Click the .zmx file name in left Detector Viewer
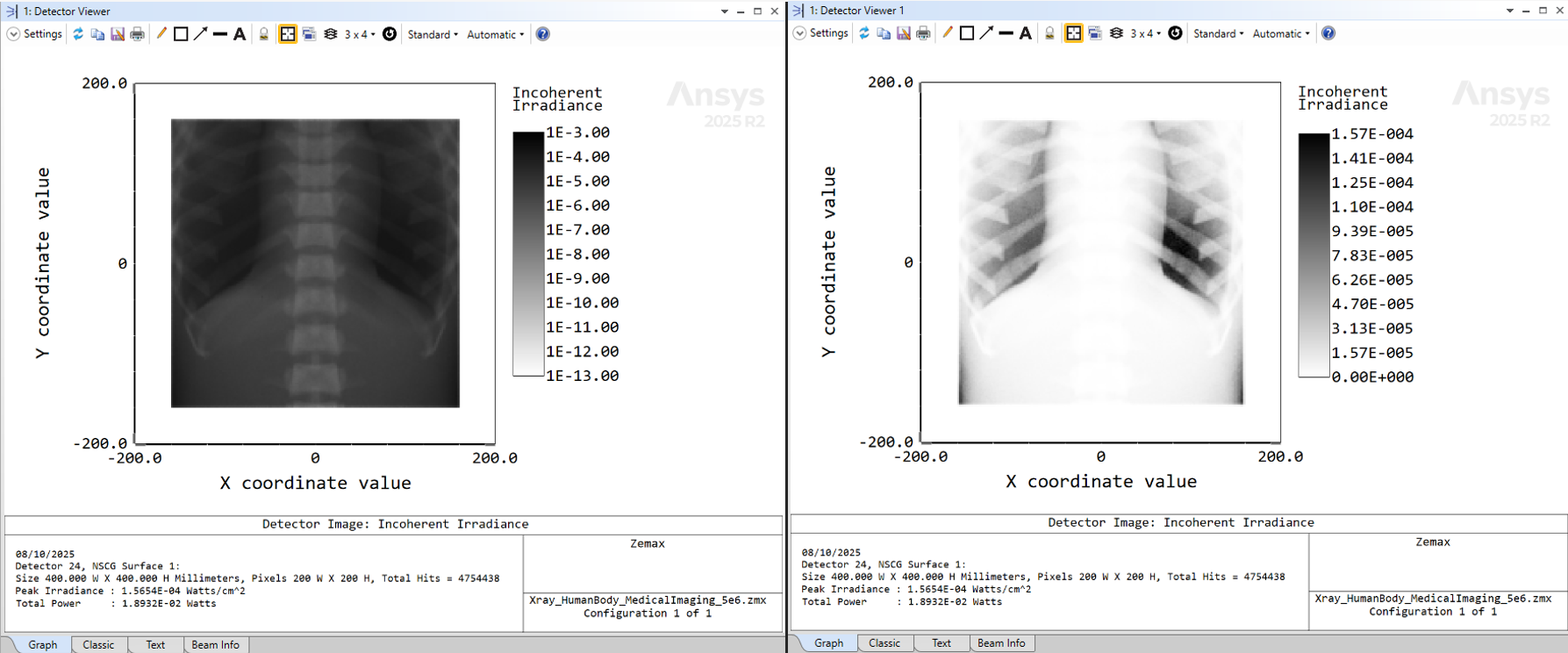The width and height of the screenshot is (1568, 653). click(x=648, y=600)
